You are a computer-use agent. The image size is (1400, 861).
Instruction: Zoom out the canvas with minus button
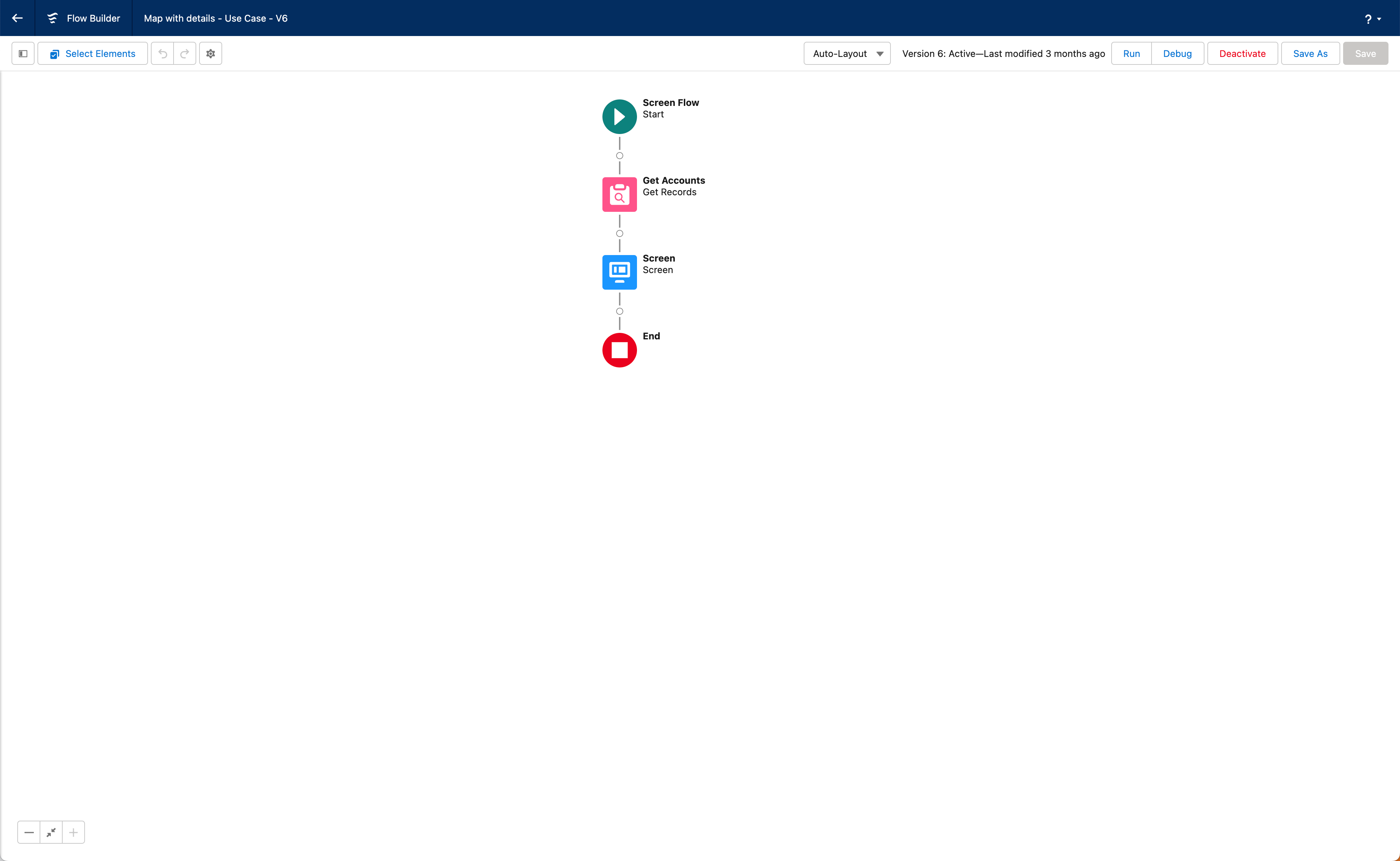29,832
